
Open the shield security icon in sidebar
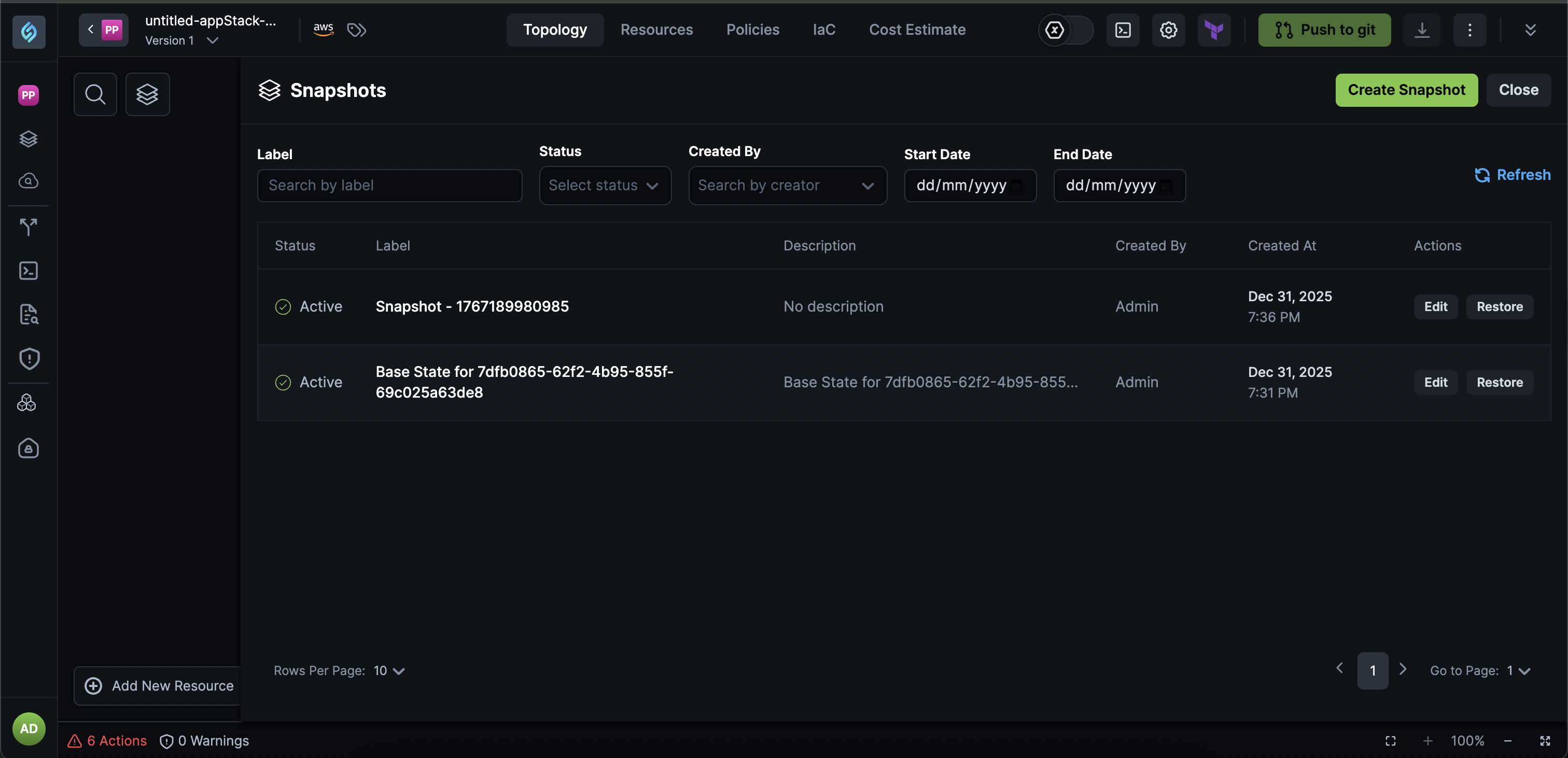coord(29,359)
